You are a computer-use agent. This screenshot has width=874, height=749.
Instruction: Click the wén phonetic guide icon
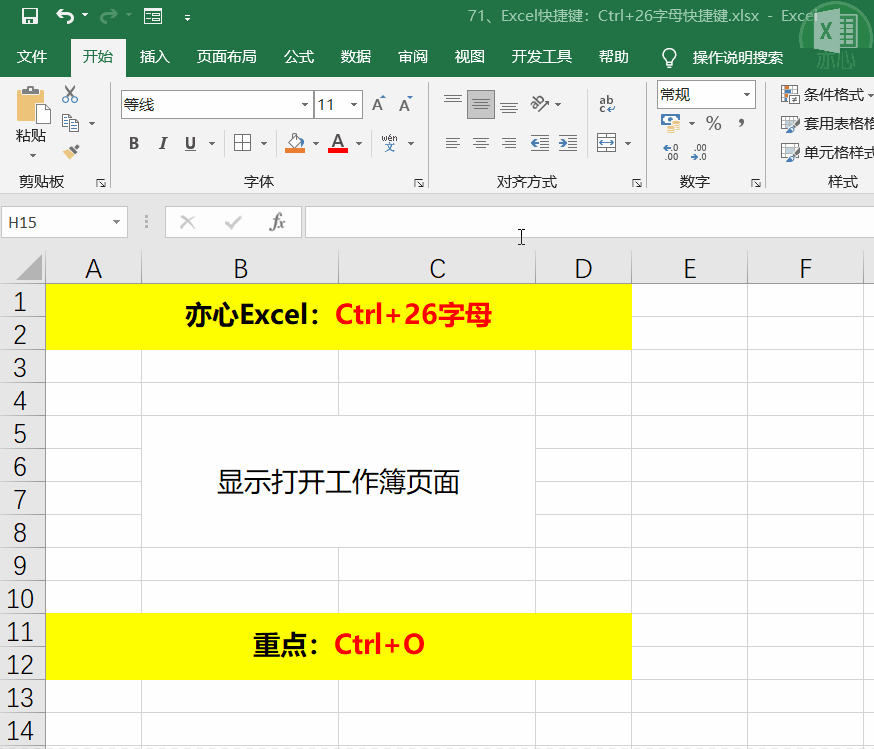[x=390, y=143]
